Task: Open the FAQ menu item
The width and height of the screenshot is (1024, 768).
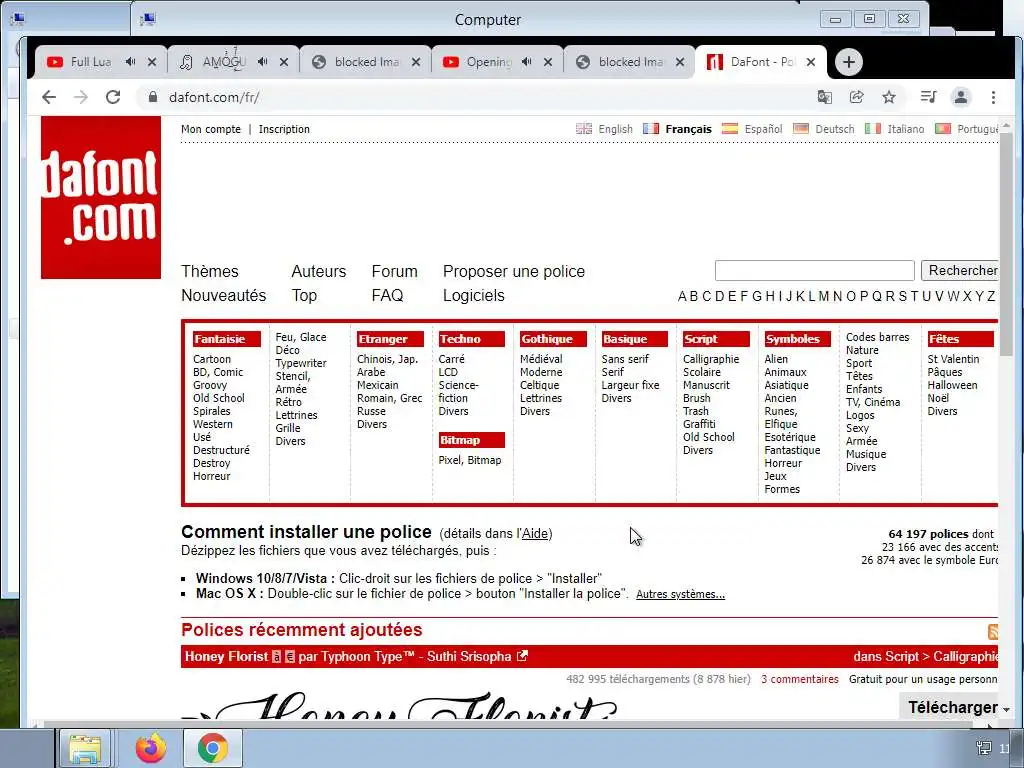Action: [387, 295]
